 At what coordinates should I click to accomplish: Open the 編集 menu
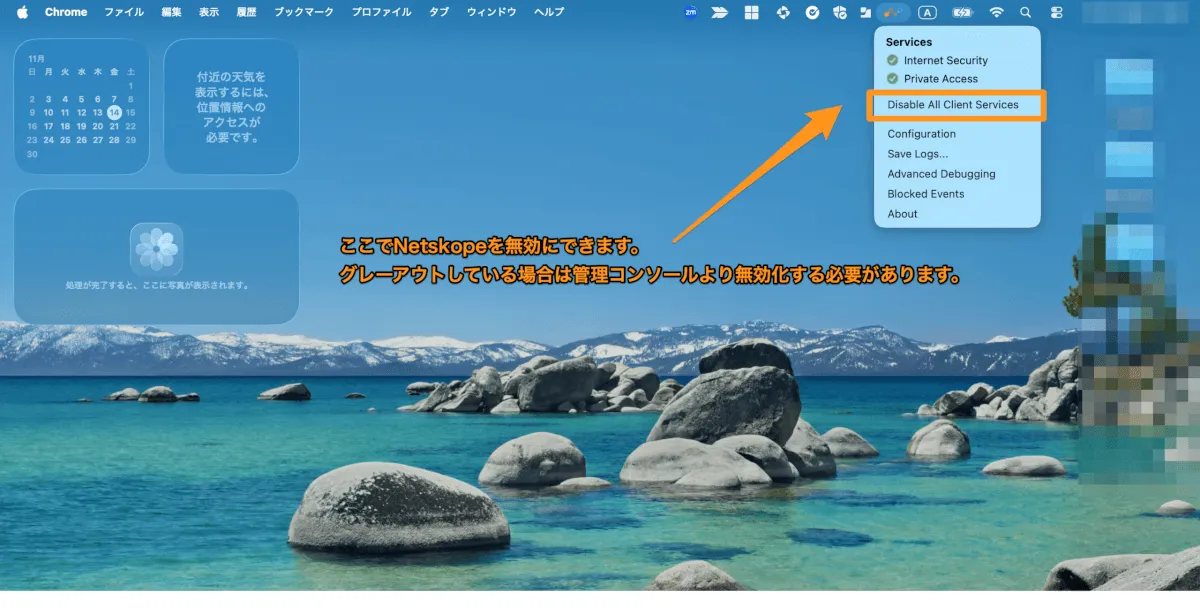171,12
